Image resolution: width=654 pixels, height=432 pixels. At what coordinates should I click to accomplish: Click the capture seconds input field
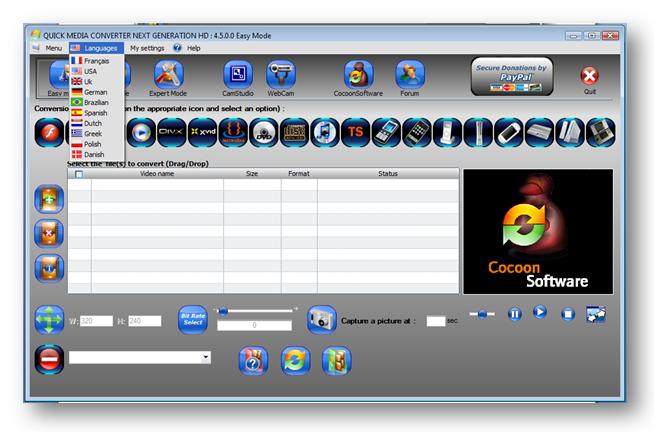(436, 321)
